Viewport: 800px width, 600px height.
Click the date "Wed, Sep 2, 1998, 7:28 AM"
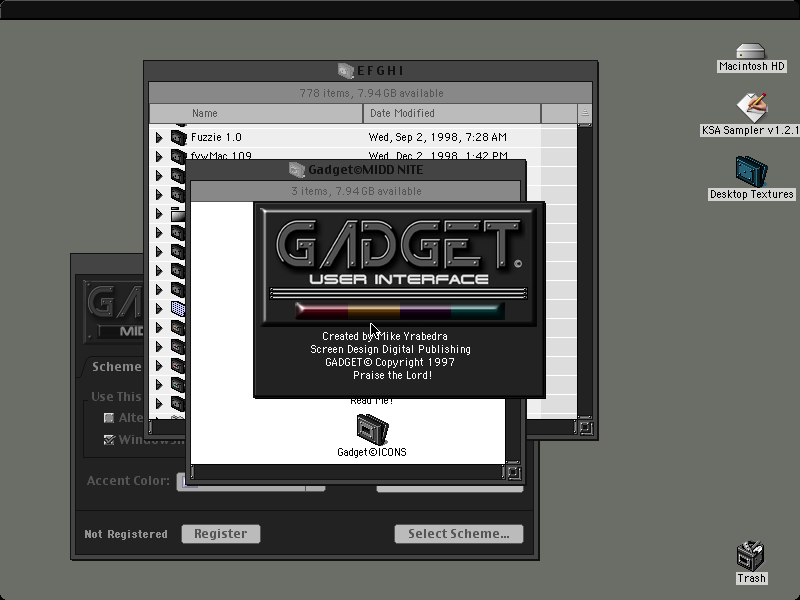click(438, 137)
